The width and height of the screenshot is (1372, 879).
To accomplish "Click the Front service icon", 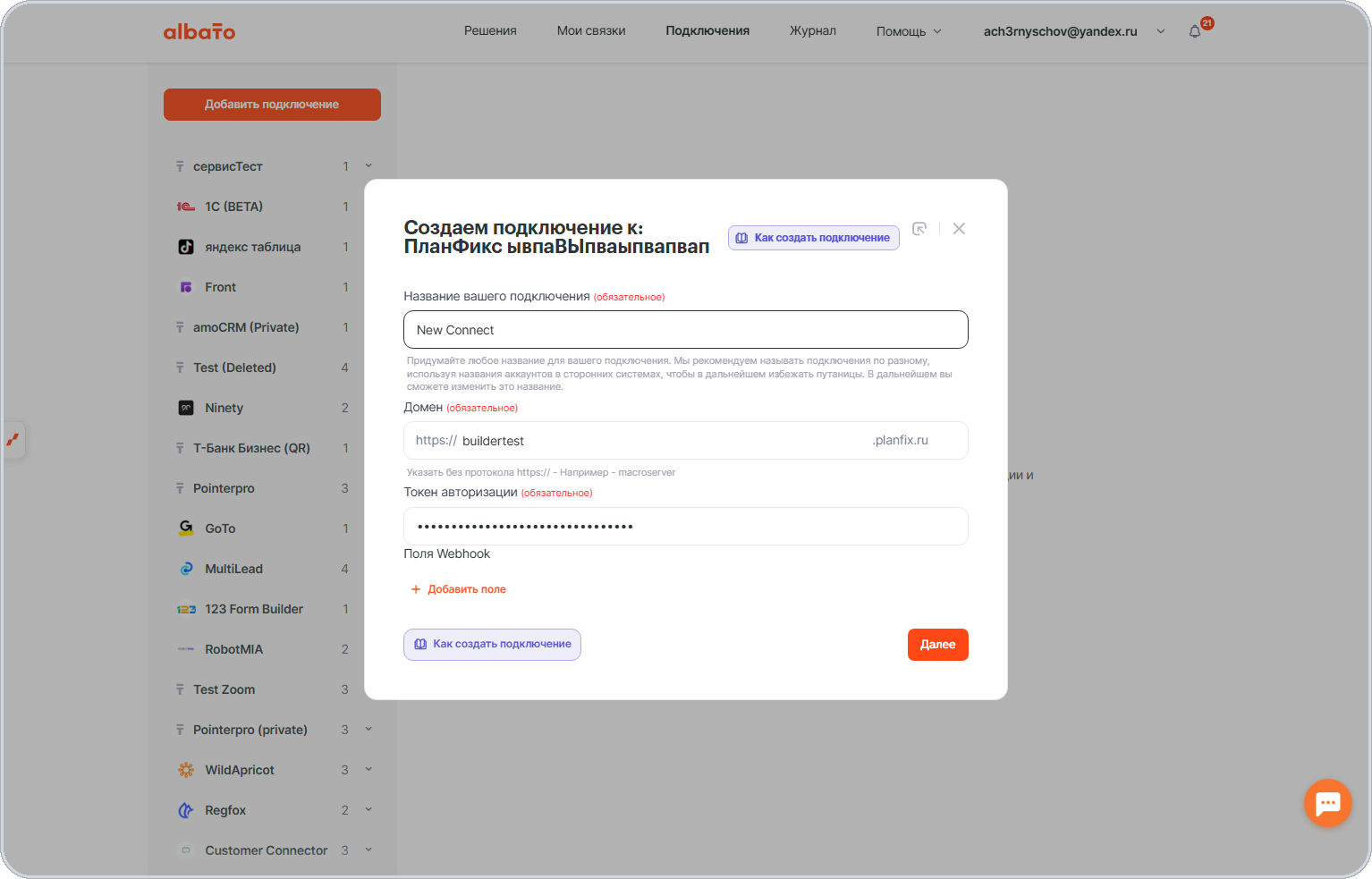I will coord(186,287).
